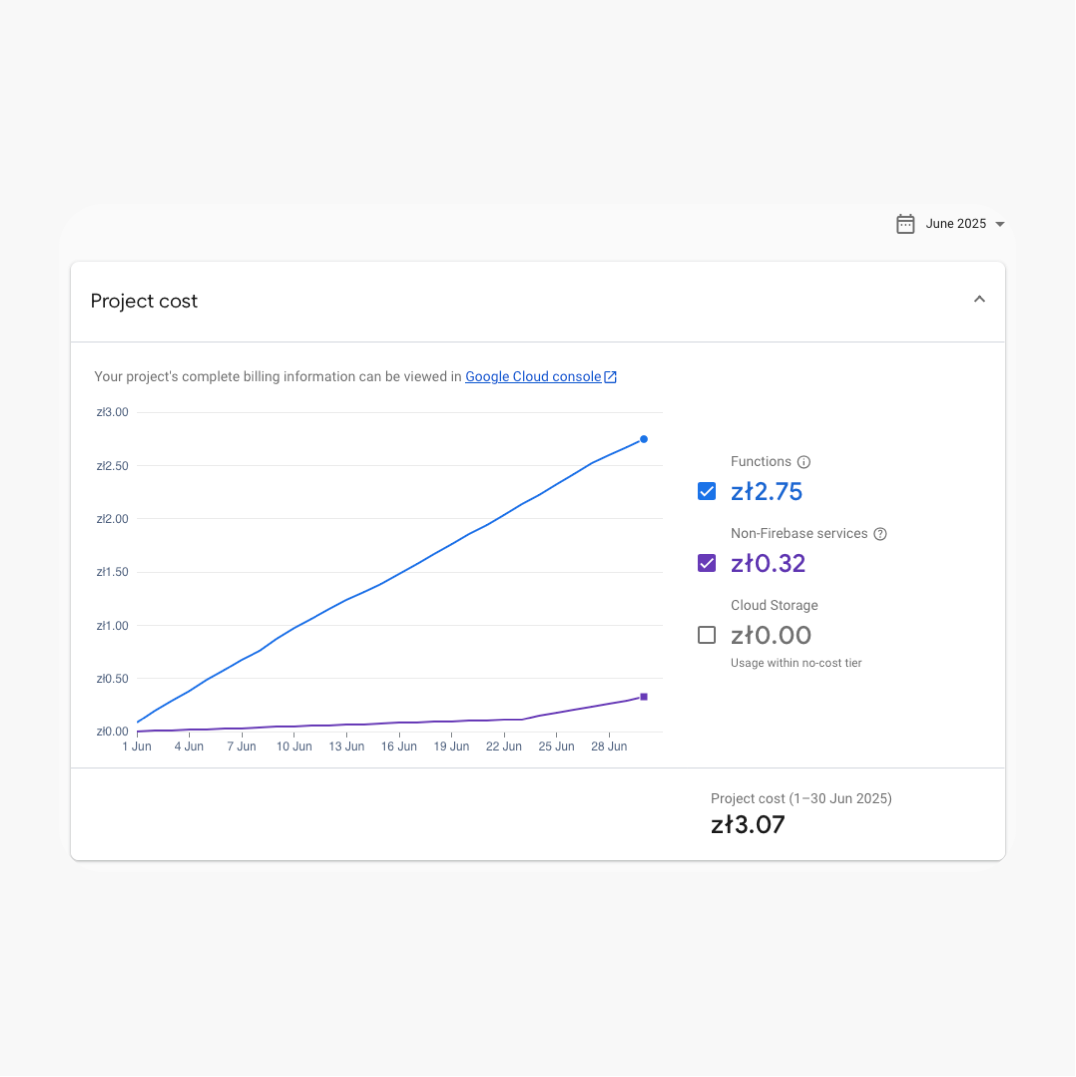
Task: Uncheck the Functions cost checkbox
Action: (x=707, y=491)
